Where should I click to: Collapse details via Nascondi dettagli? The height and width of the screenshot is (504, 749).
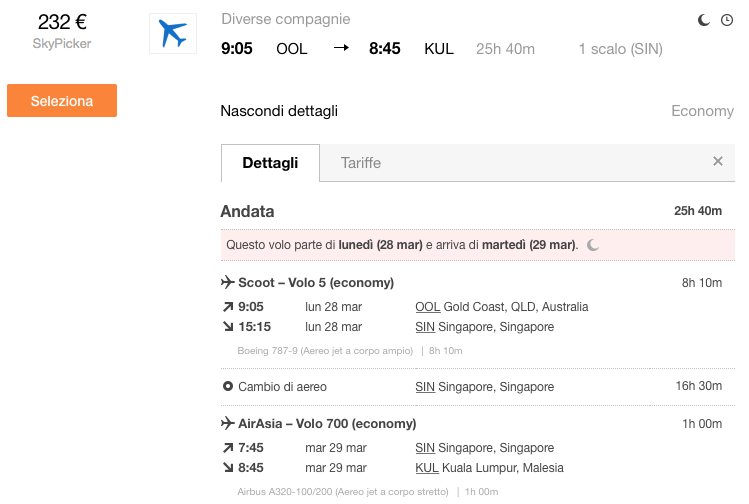pos(279,111)
